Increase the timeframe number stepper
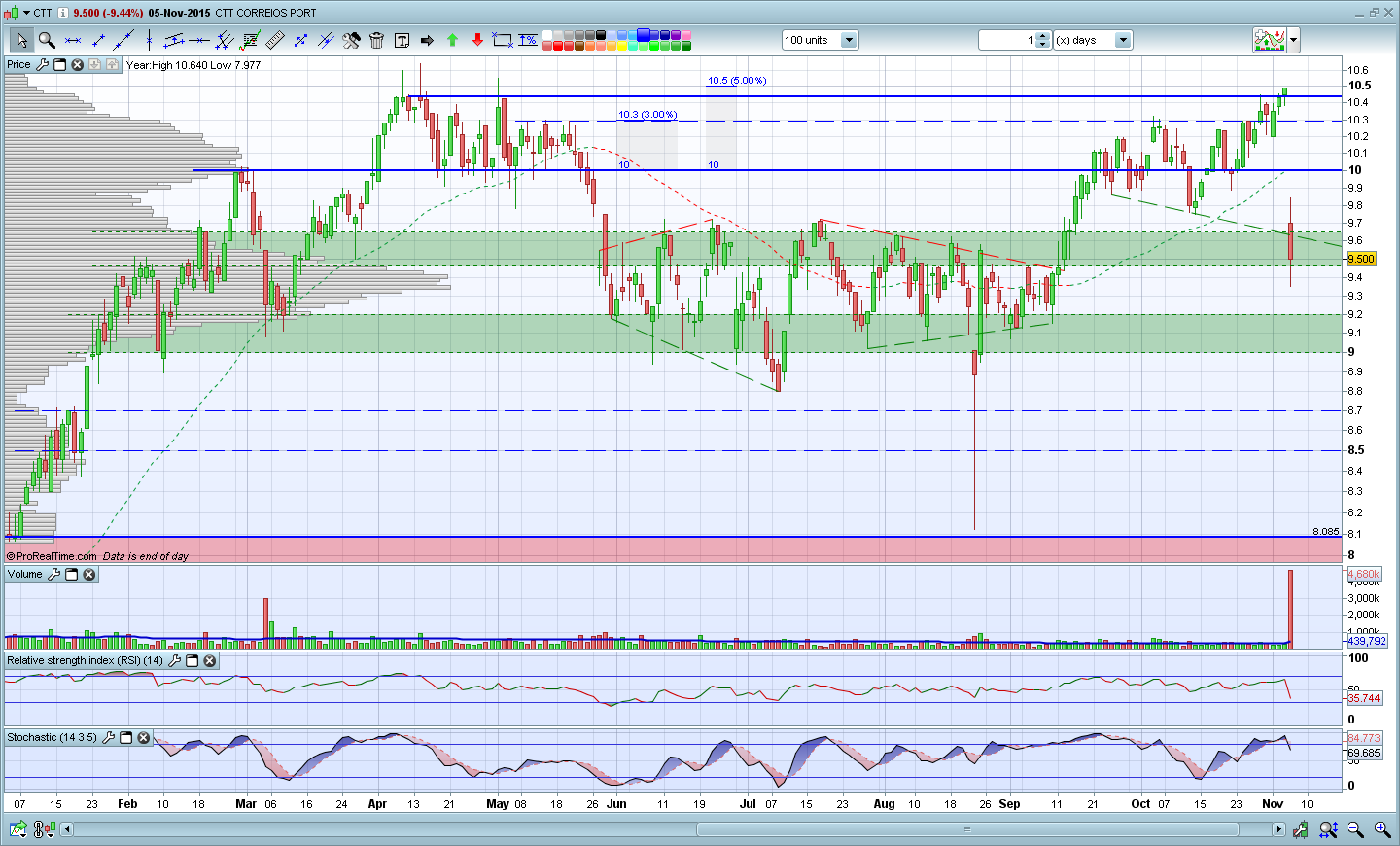This screenshot has height=846, width=1400. [1043, 36]
